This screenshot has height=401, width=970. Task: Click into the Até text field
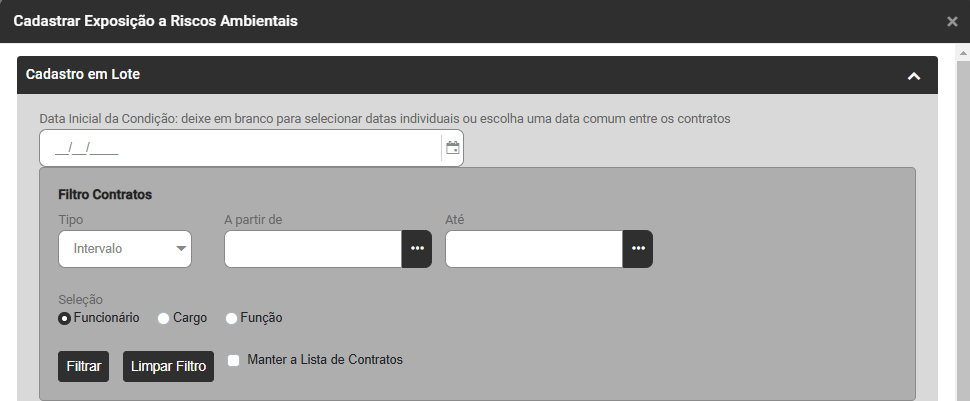[534, 249]
